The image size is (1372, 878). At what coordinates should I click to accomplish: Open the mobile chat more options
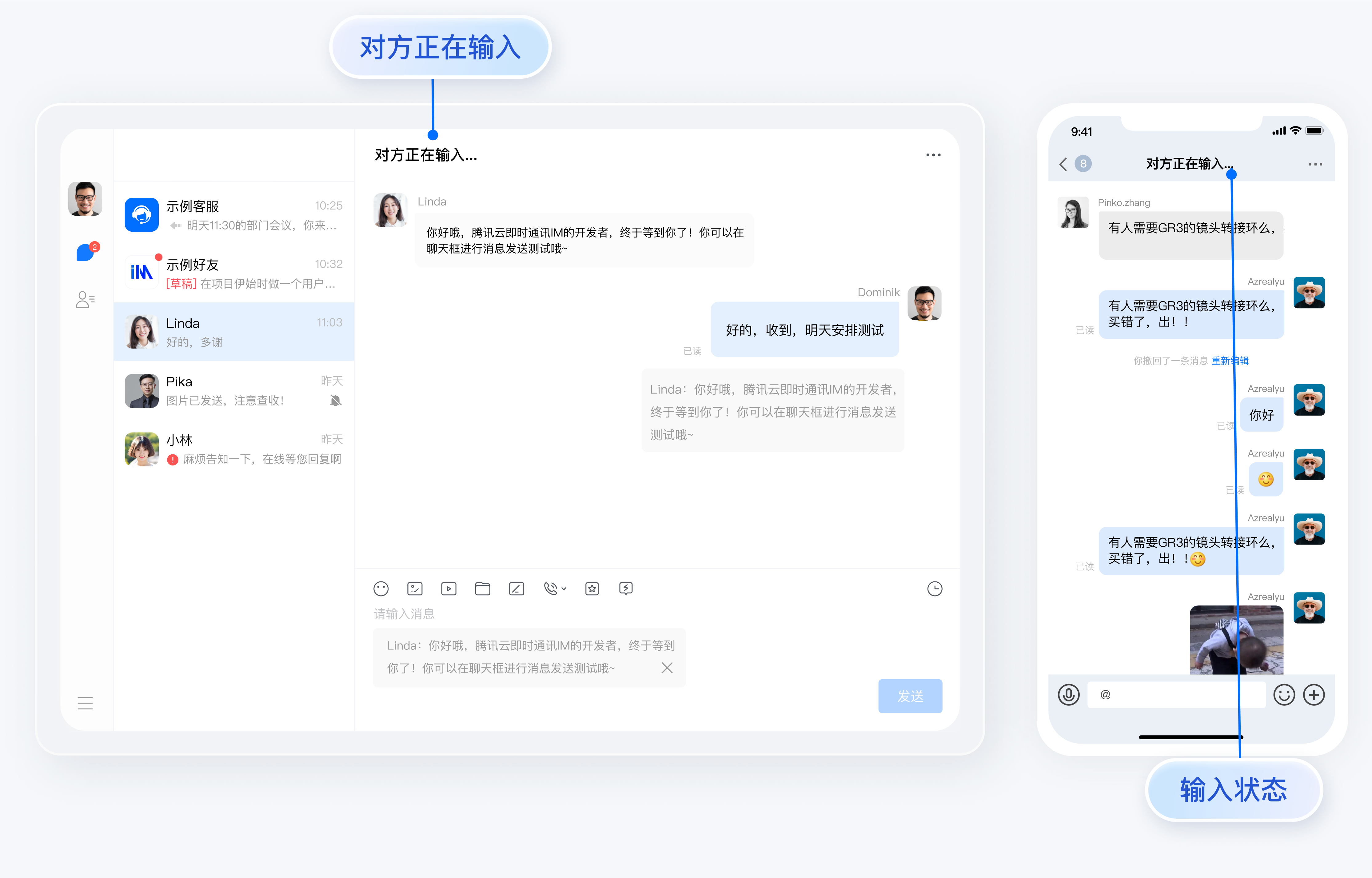(1315, 164)
